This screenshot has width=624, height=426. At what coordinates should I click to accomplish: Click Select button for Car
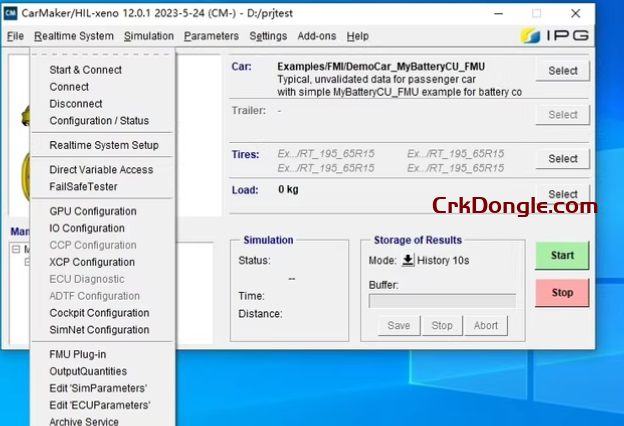point(563,71)
